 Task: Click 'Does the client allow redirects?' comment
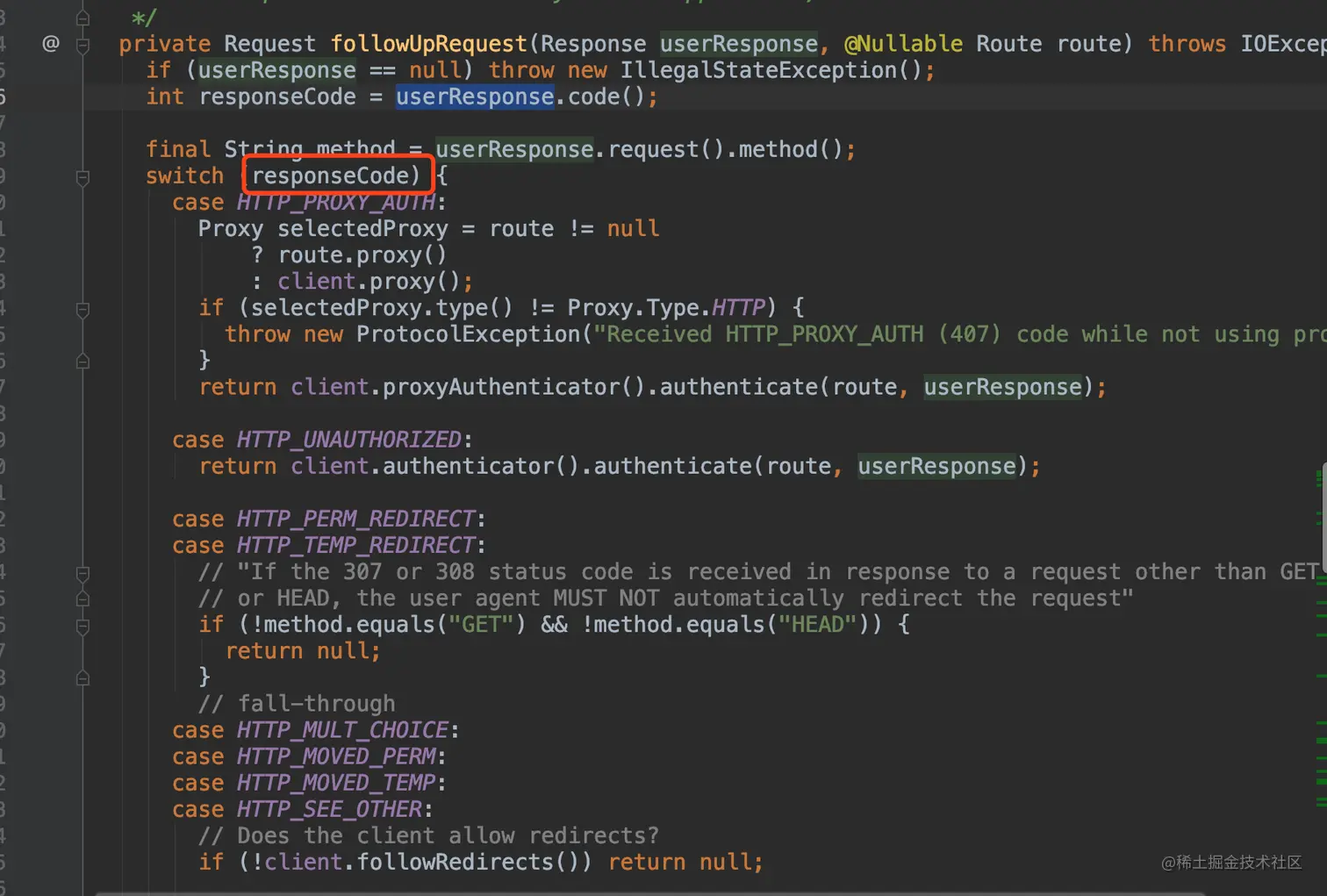click(x=428, y=835)
